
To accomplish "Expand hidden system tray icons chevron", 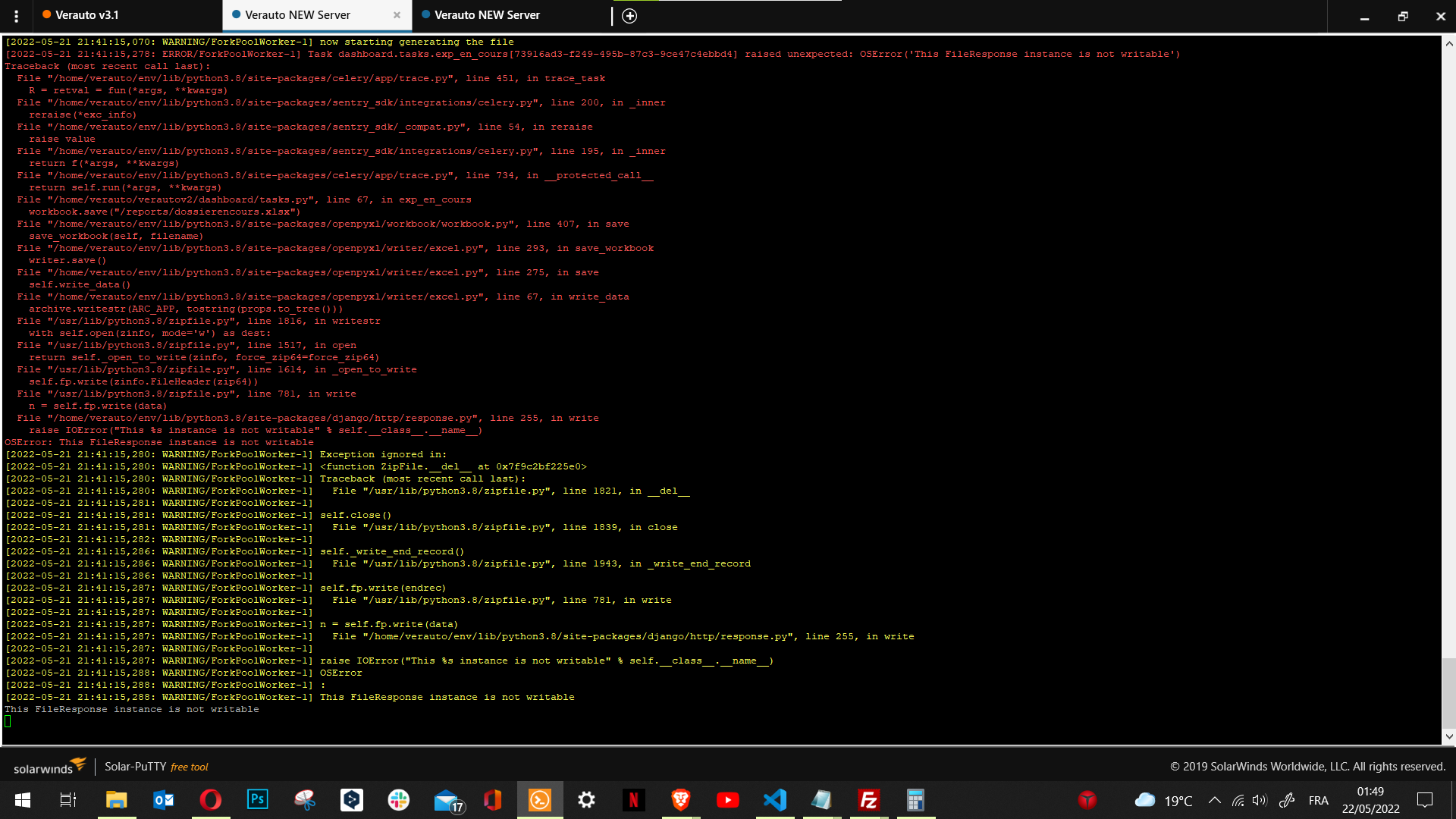I will pos(1214,800).
